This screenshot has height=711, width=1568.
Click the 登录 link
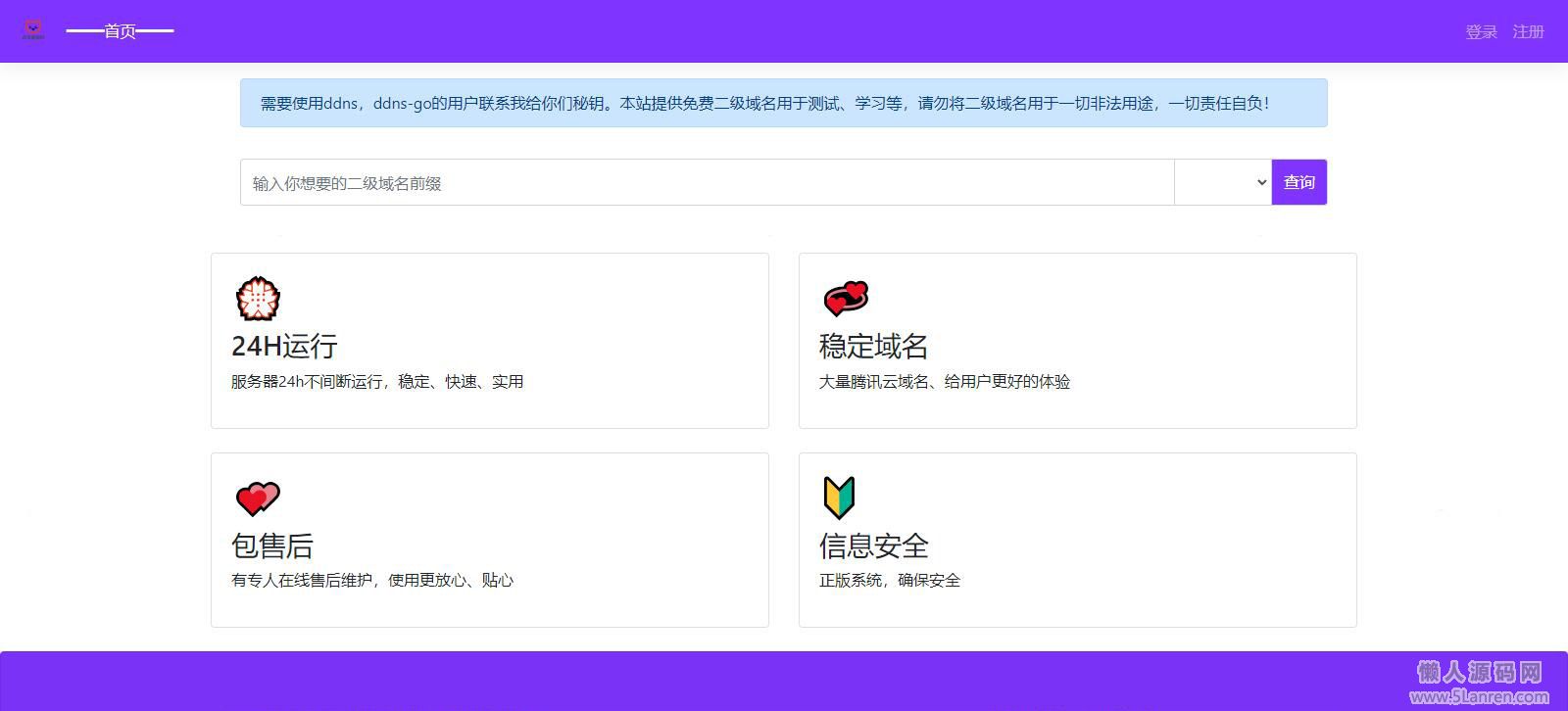coord(1481,32)
